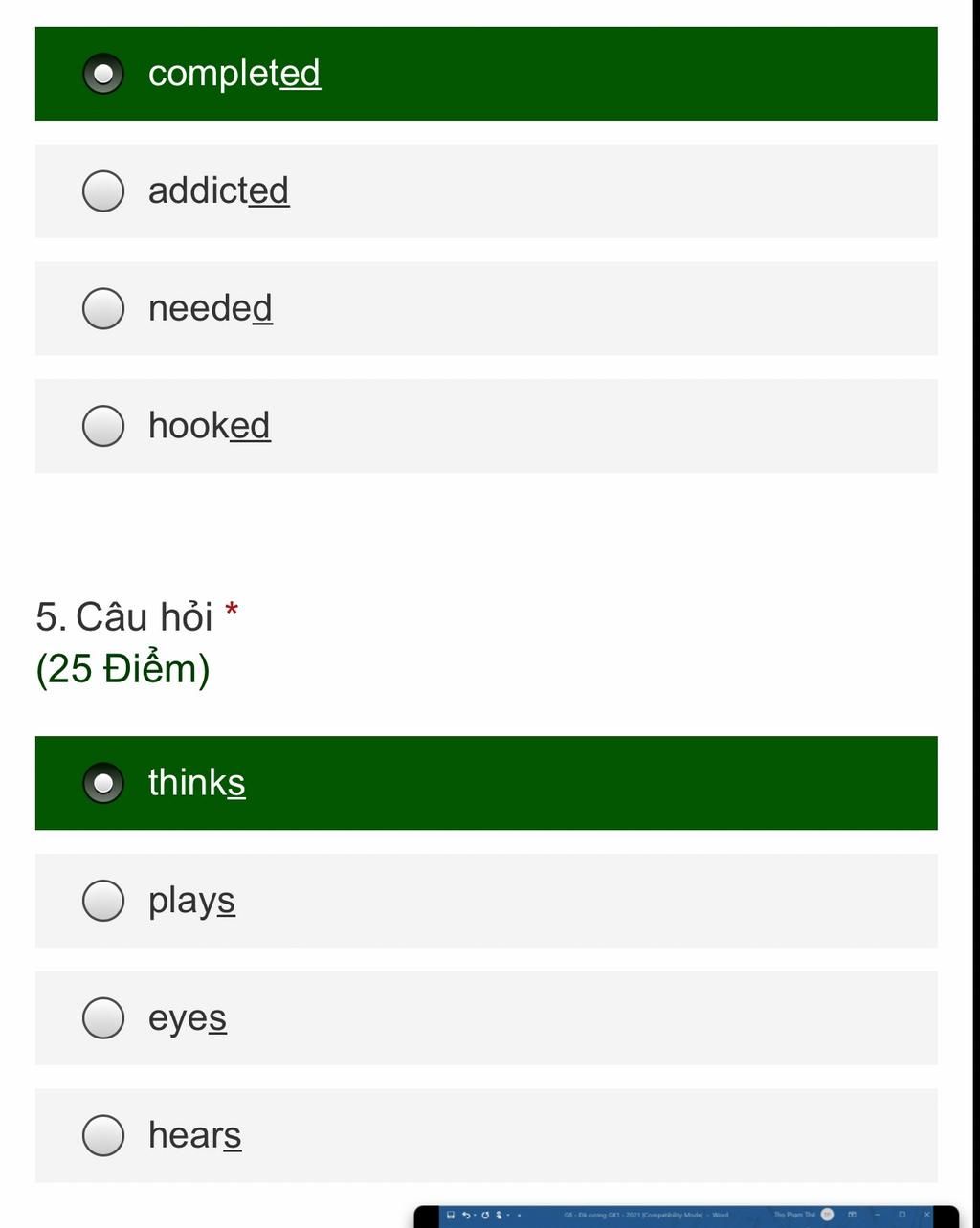Pick the 'hooked' answer choice
This screenshot has width=980, height=1228.
coord(486,426)
